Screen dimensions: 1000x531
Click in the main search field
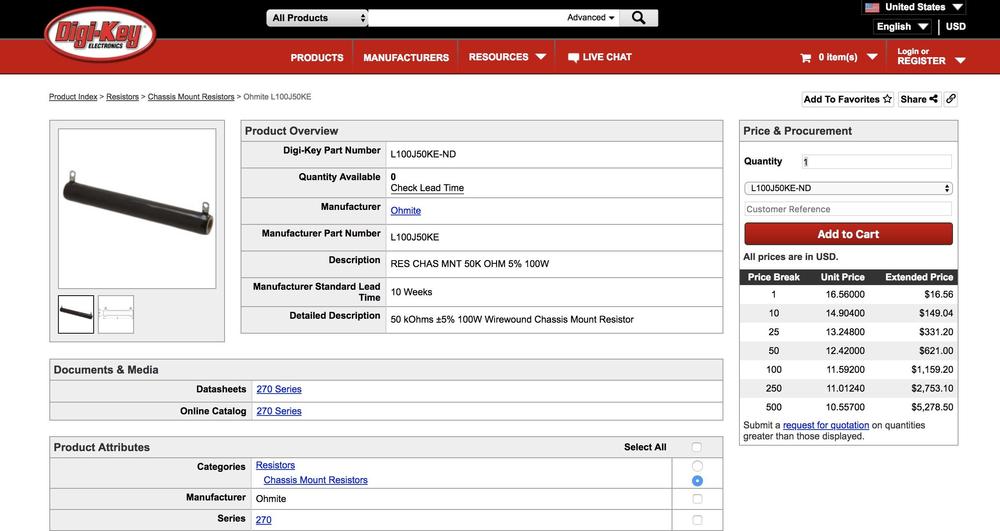[x=466, y=18]
